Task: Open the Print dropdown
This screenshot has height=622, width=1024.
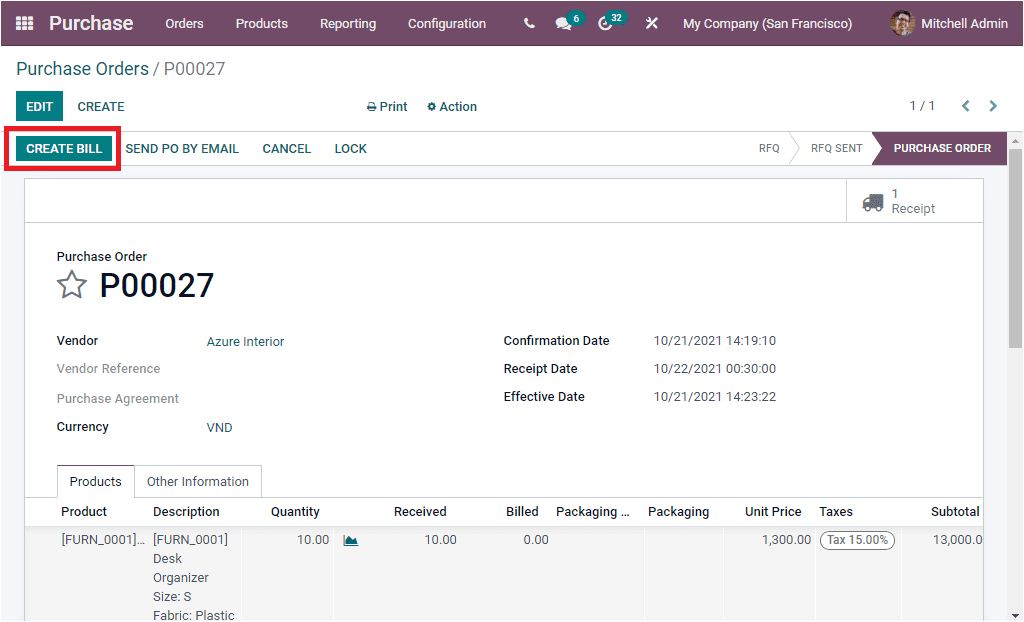Action: tap(386, 106)
